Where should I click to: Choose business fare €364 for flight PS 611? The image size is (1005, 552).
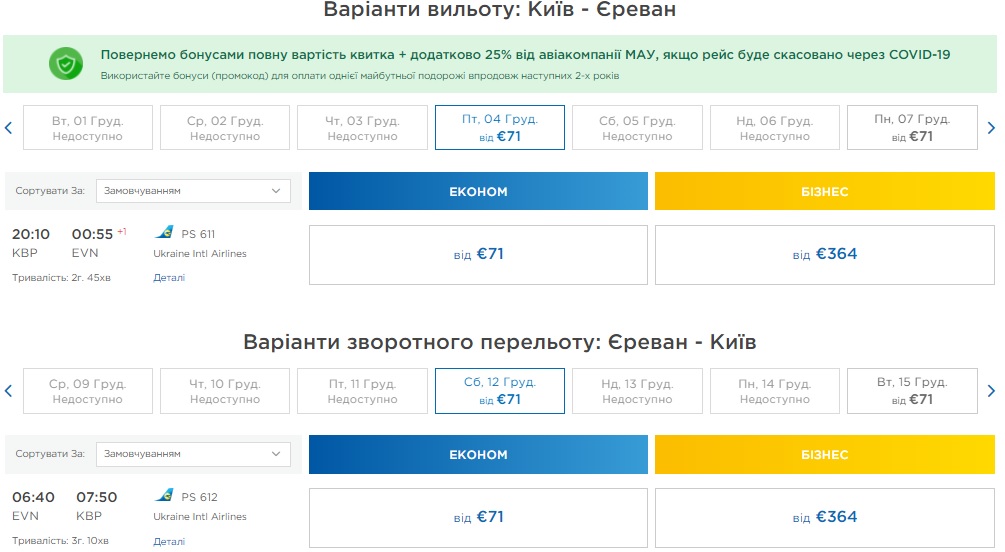825,254
